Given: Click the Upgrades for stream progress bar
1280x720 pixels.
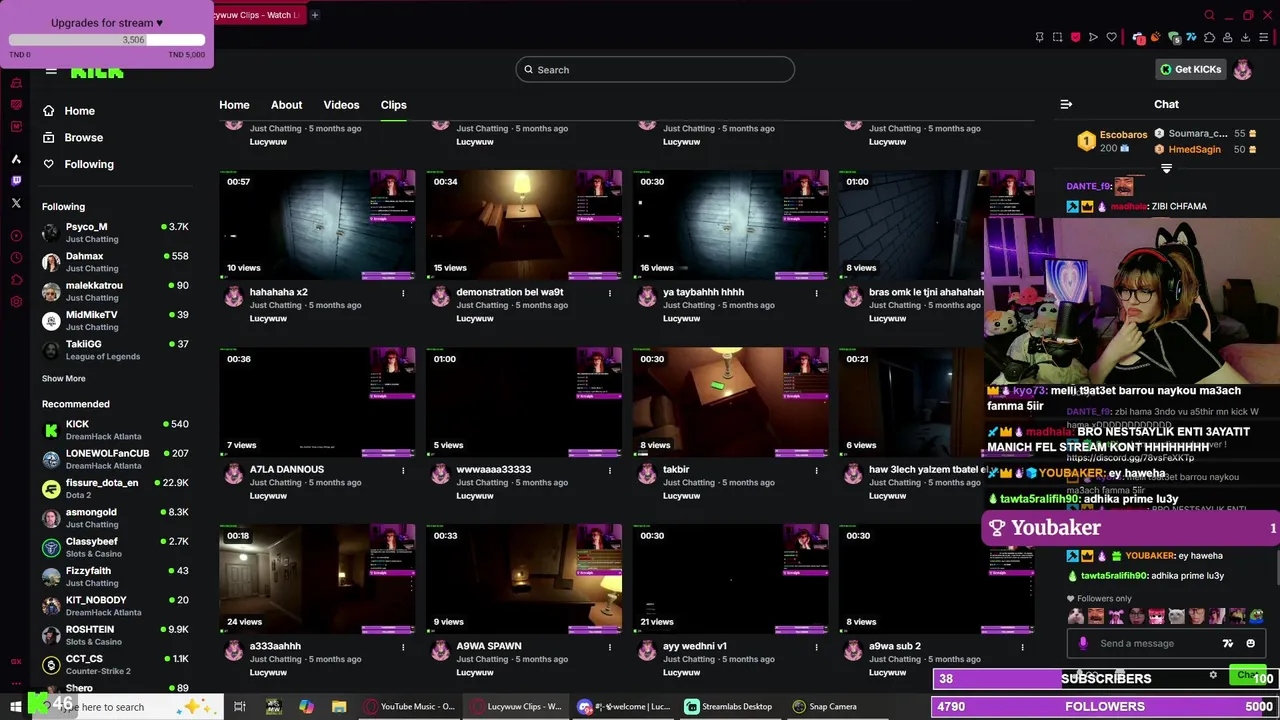Looking at the screenshot, I should (107, 40).
